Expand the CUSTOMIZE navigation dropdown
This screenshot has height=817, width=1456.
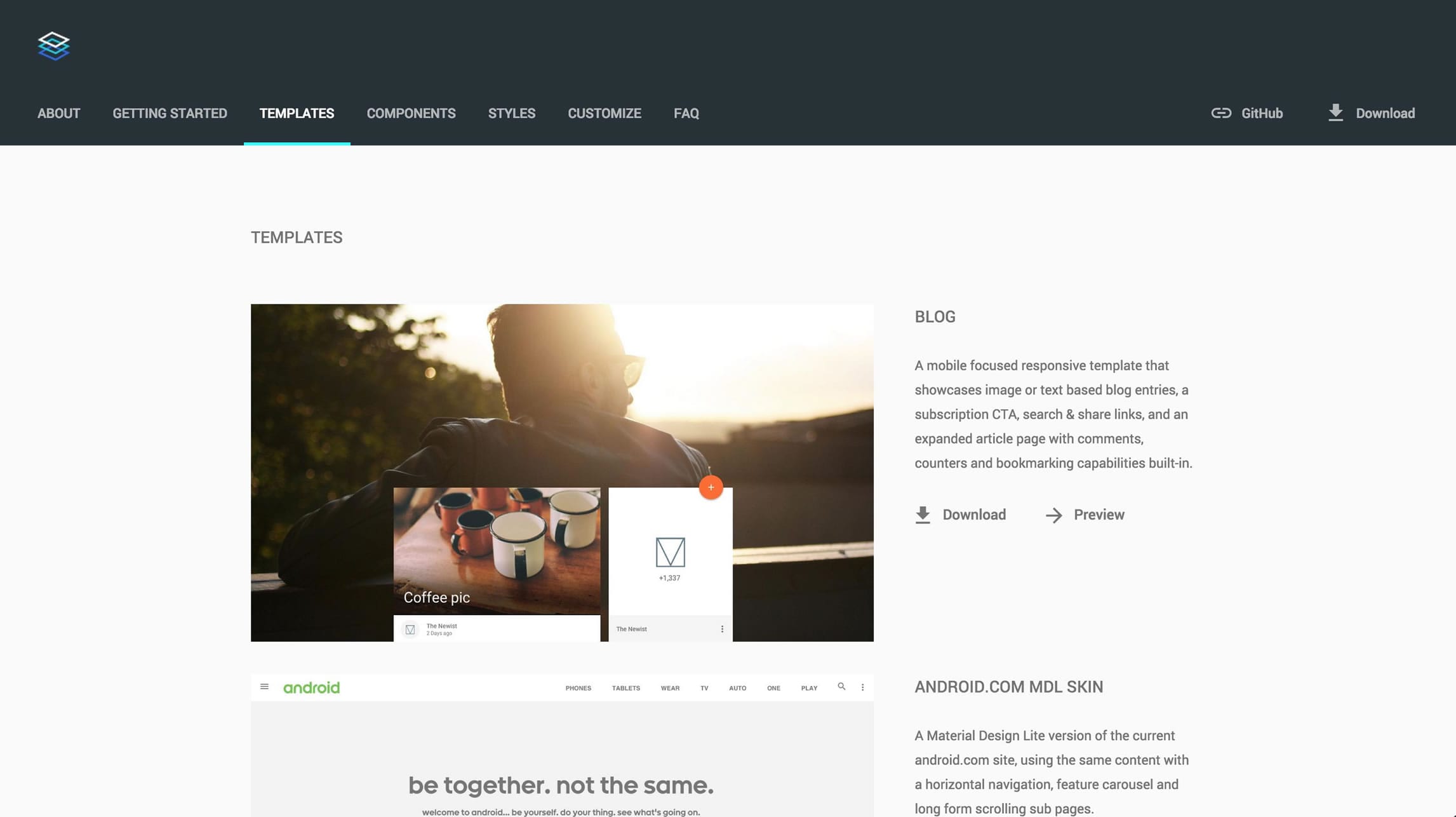click(x=604, y=112)
